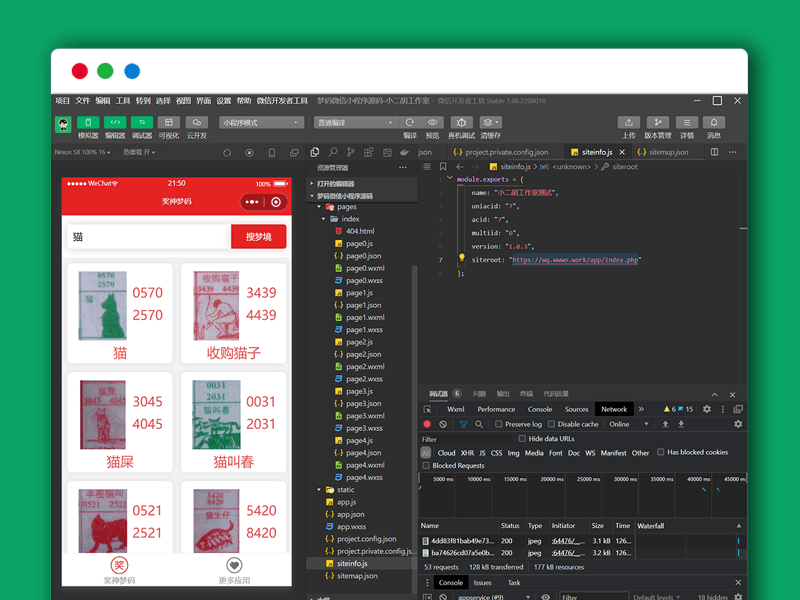The height and width of the screenshot is (600, 800).
Task: Tick the Hide data URLs checkbox
Action: click(521, 439)
